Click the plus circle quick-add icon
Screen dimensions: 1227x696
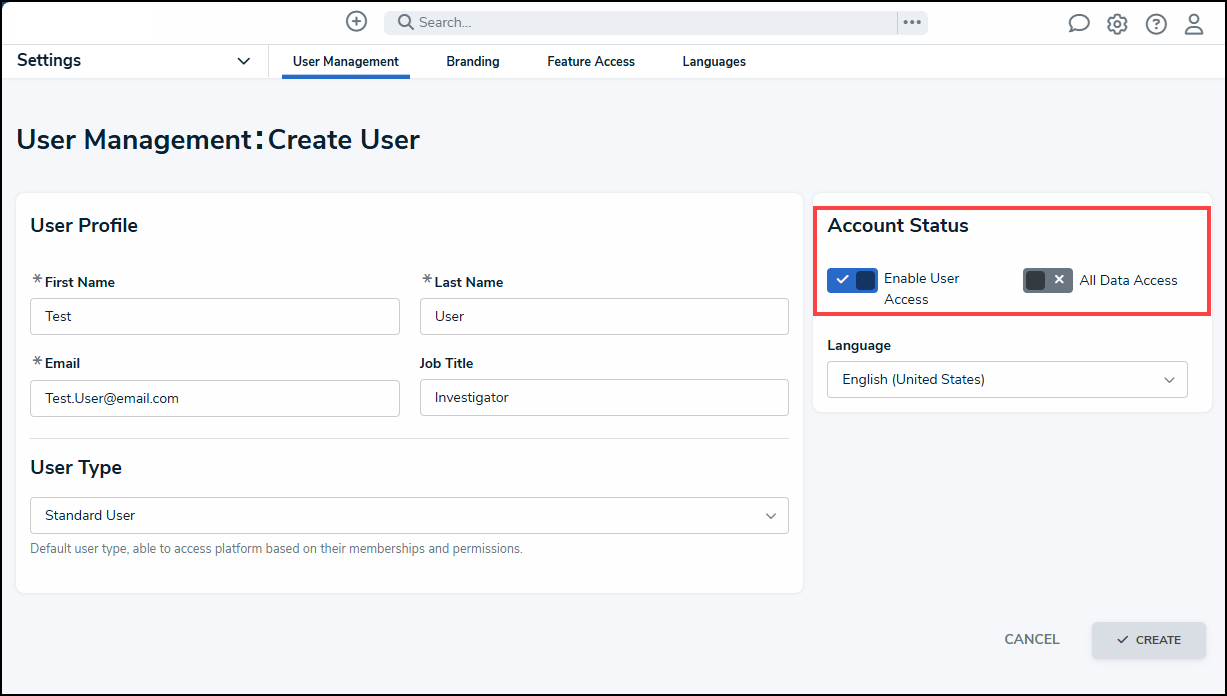click(356, 21)
